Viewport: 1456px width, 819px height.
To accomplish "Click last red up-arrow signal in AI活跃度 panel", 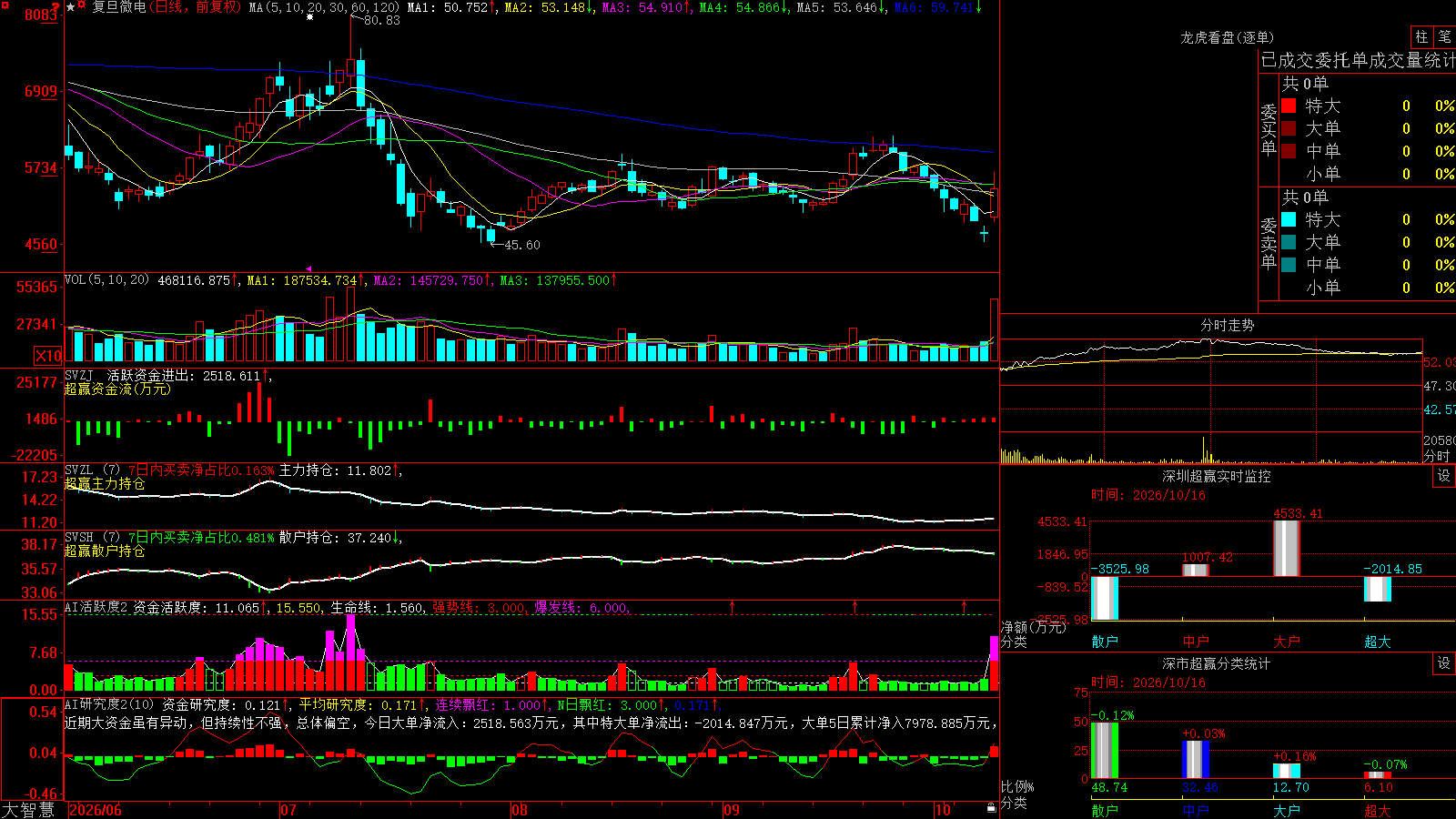I will [x=965, y=606].
